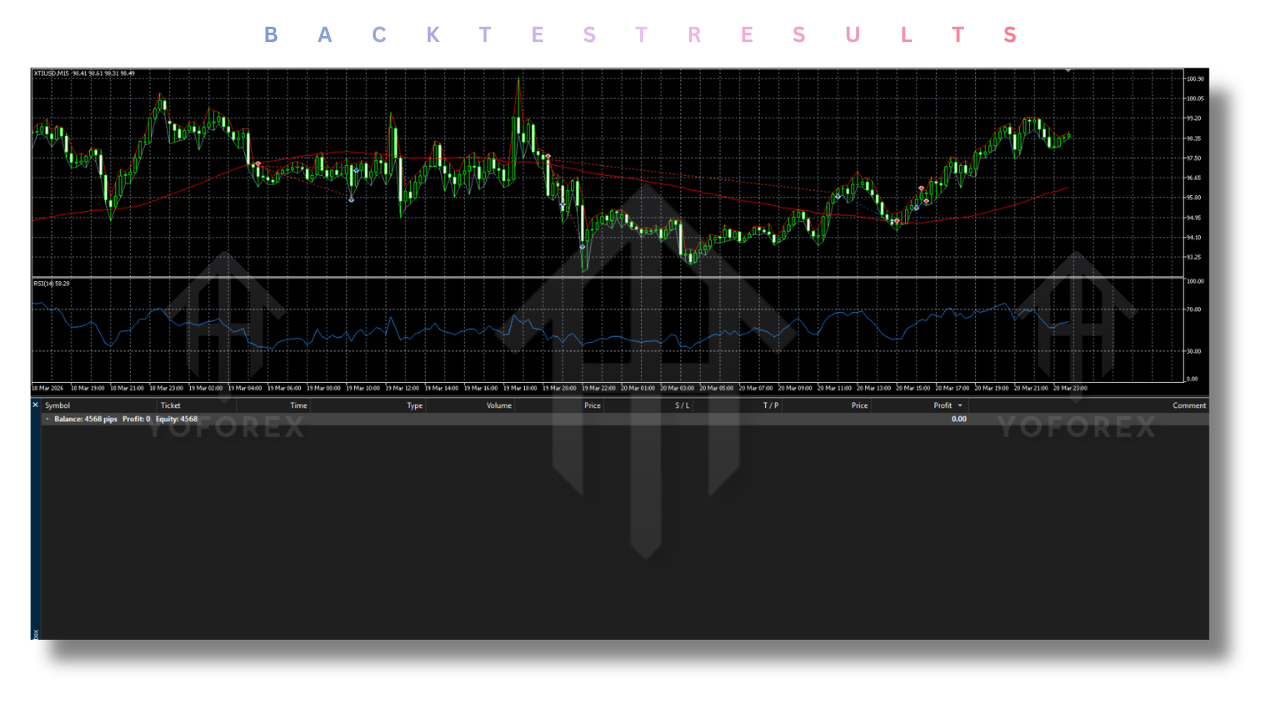Click the orange trade marker near 20 Mar 16:00

tap(926, 202)
